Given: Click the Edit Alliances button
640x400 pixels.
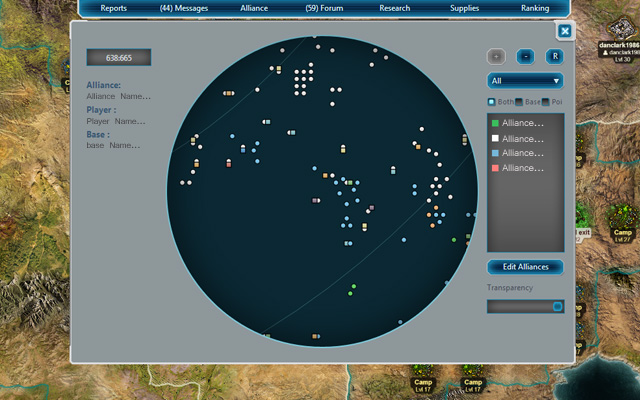Looking at the screenshot, I should coord(525,267).
